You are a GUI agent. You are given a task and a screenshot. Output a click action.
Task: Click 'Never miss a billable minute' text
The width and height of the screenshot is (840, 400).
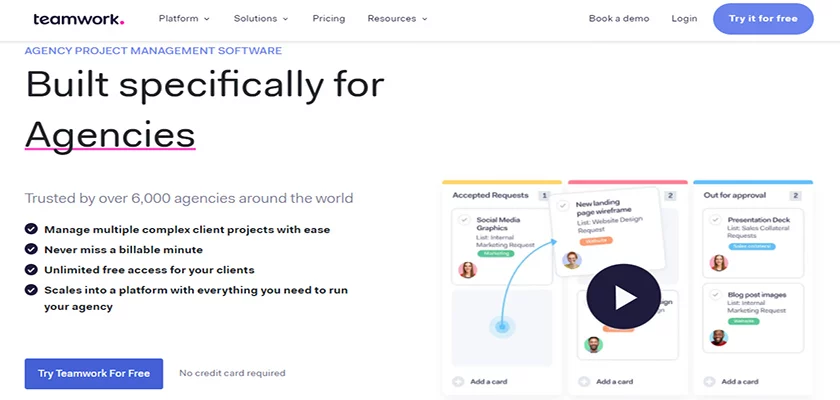(124, 250)
